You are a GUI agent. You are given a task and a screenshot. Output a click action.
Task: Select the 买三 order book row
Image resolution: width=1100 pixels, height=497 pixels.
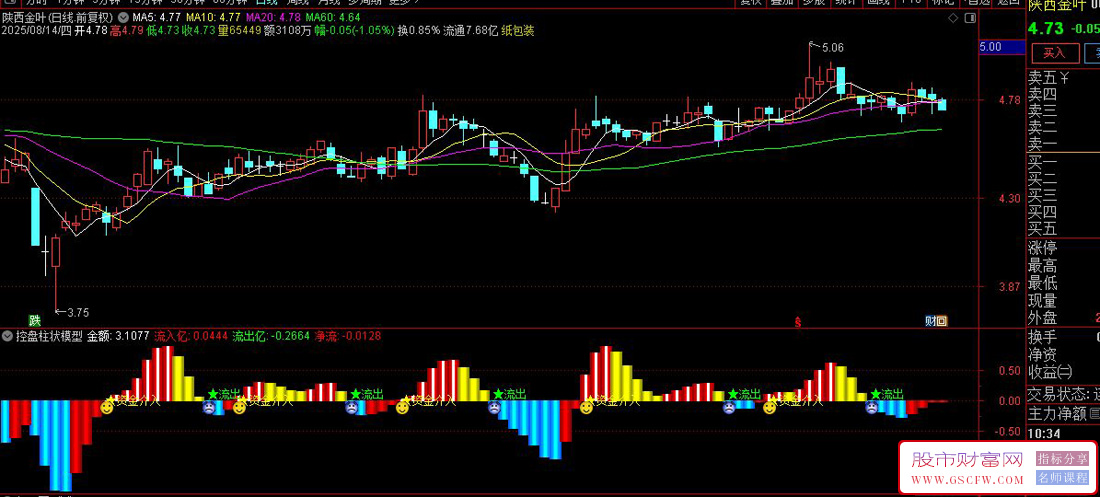tap(1062, 195)
